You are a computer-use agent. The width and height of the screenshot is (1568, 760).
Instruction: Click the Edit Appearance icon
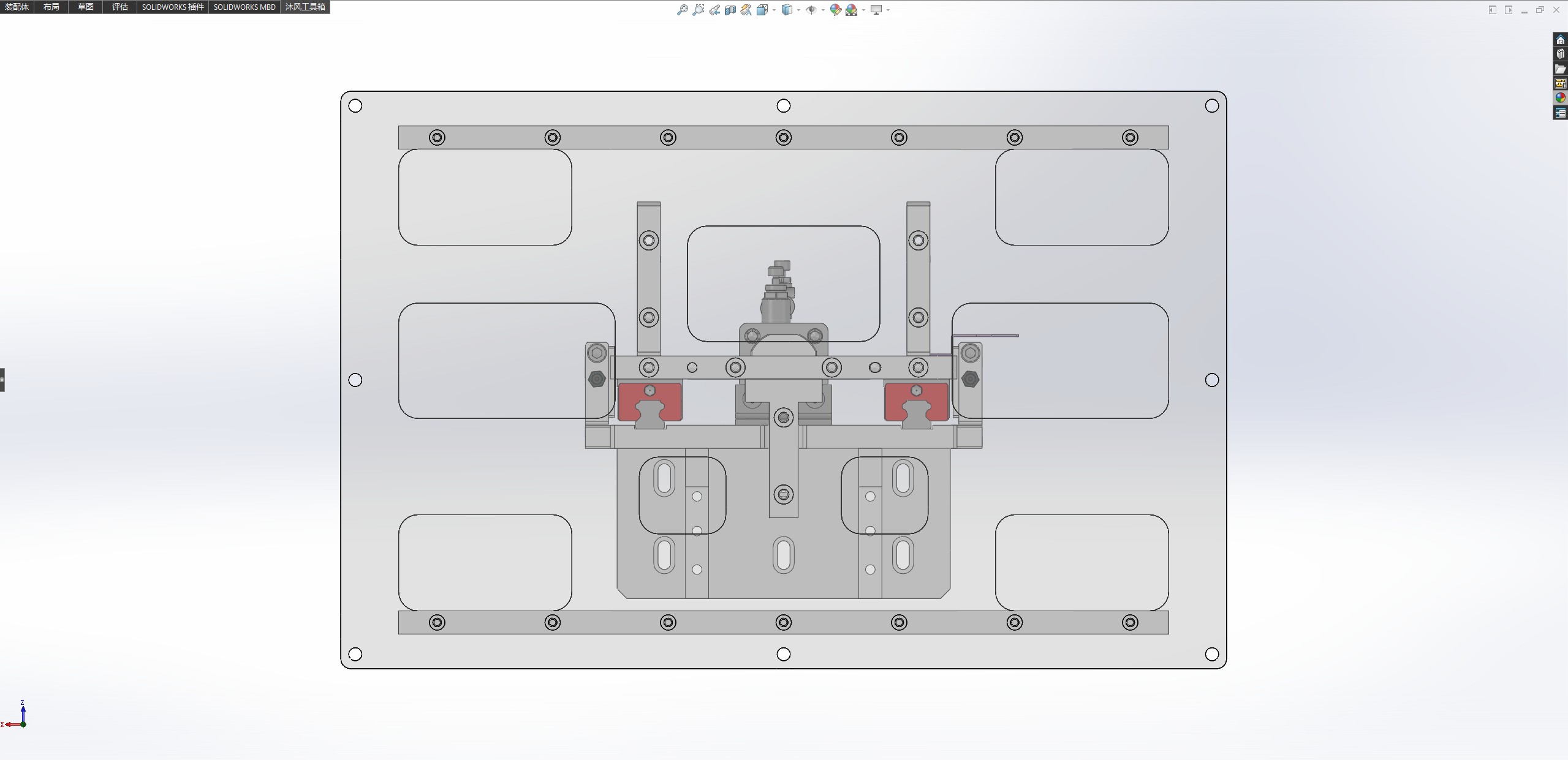835,10
